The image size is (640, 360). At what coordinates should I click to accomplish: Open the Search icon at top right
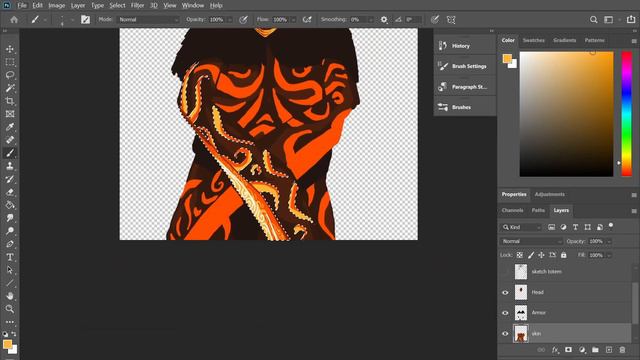[x=593, y=20]
